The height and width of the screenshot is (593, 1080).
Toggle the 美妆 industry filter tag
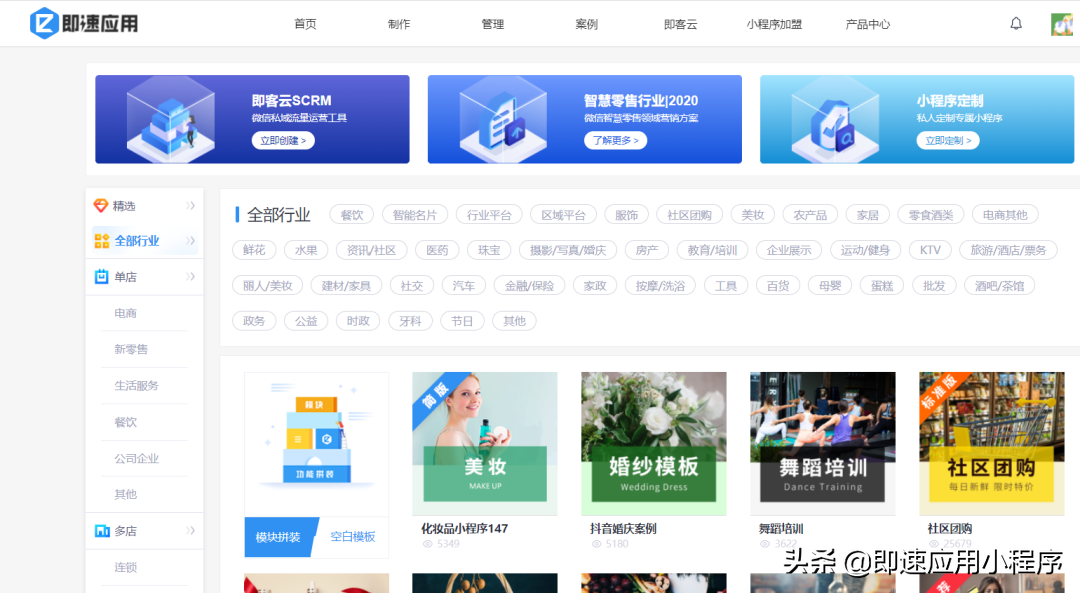click(x=752, y=214)
